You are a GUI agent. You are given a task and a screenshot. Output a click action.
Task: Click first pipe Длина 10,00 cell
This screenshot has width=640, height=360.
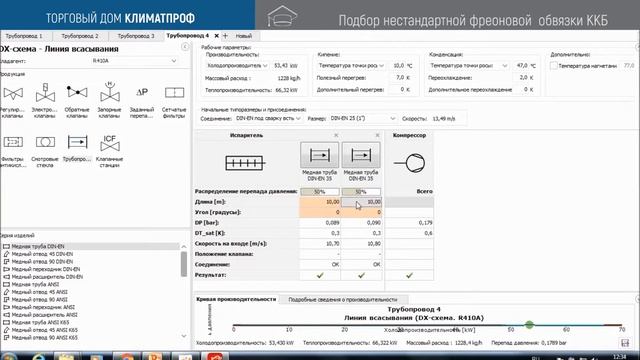(x=320, y=202)
